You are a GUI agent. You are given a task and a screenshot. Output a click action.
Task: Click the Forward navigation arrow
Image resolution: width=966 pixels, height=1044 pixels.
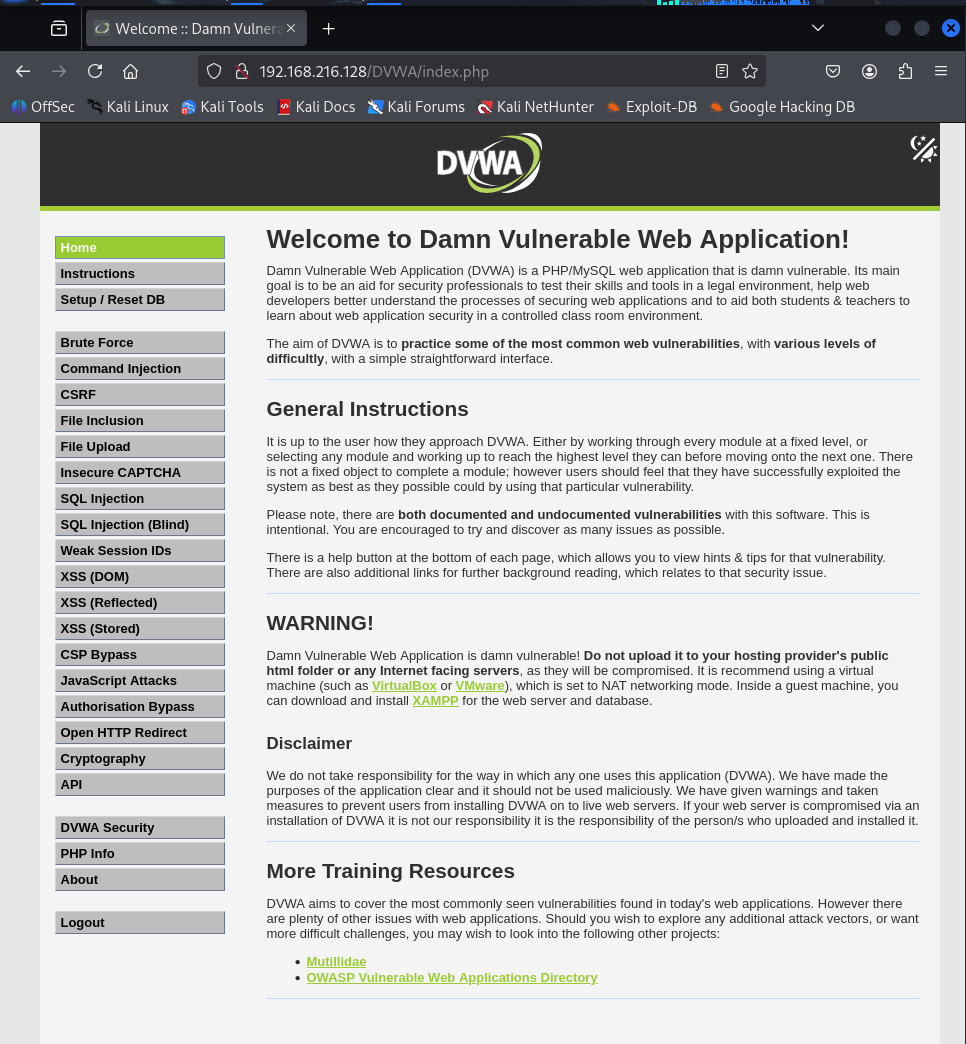59,71
